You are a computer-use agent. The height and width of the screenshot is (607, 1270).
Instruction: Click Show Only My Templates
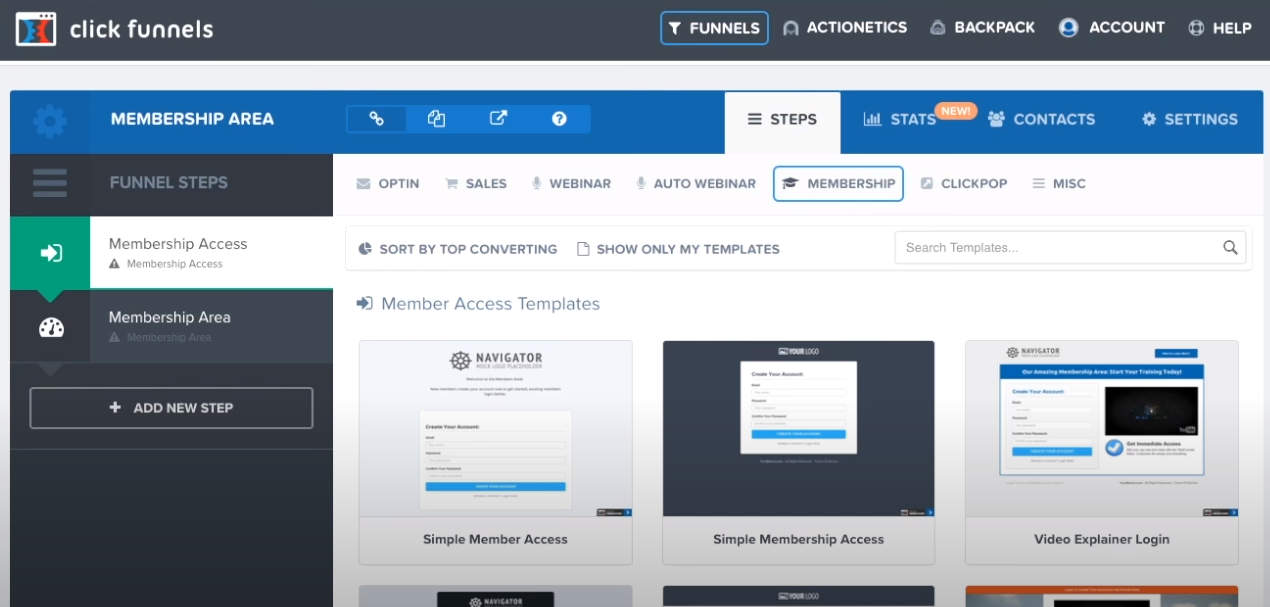click(678, 249)
